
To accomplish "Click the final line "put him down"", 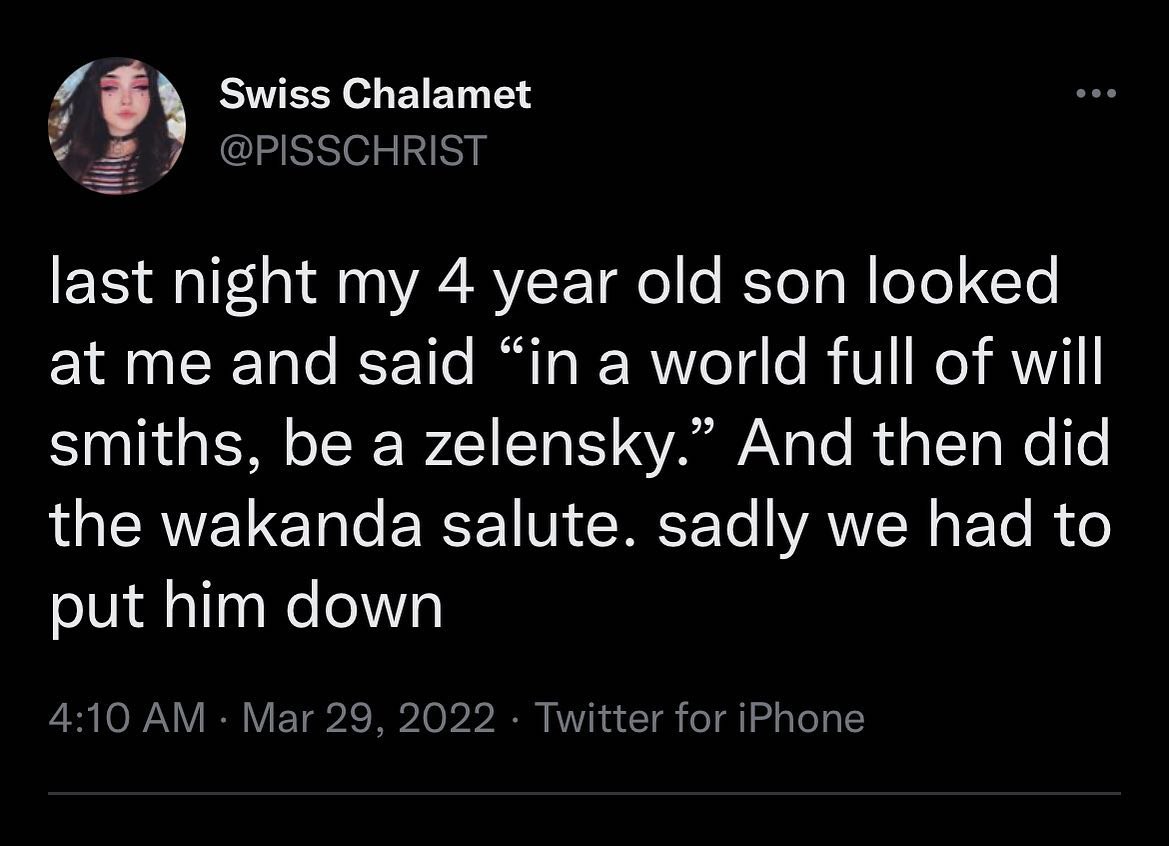I will point(246,606).
